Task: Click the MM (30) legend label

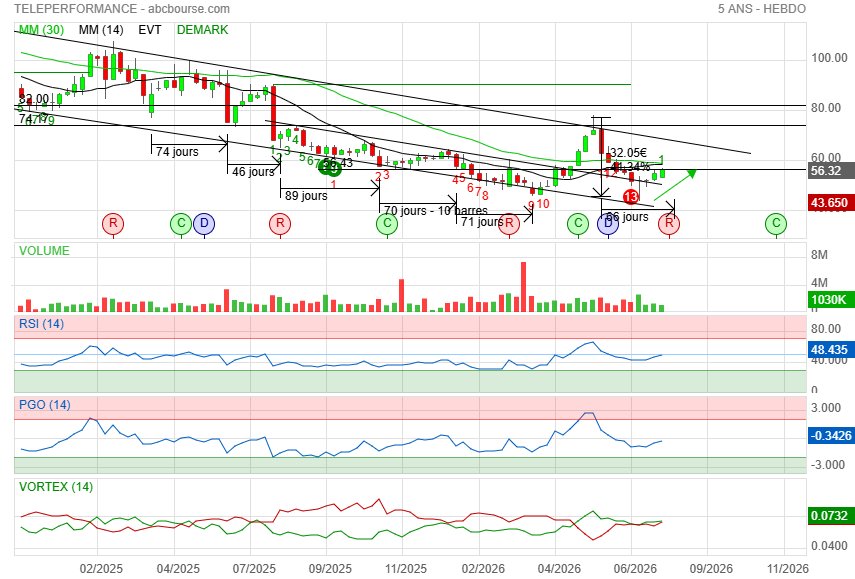Action: coord(41,30)
